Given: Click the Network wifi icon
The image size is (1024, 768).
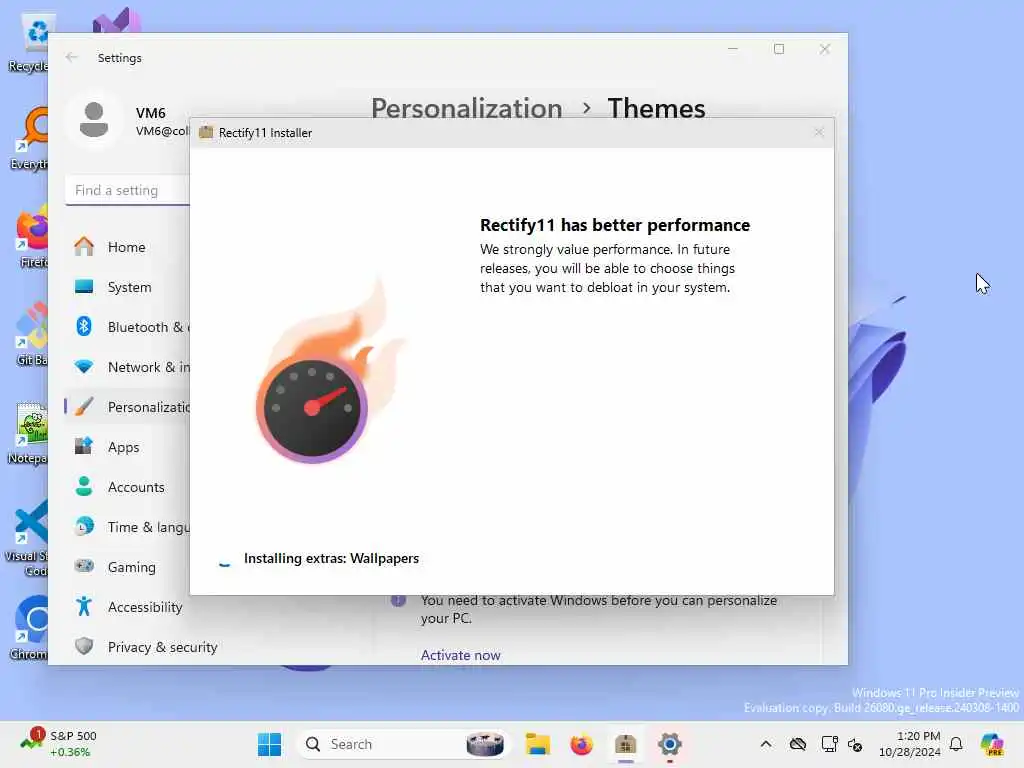Looking at the screenshot, I should 84,366.
